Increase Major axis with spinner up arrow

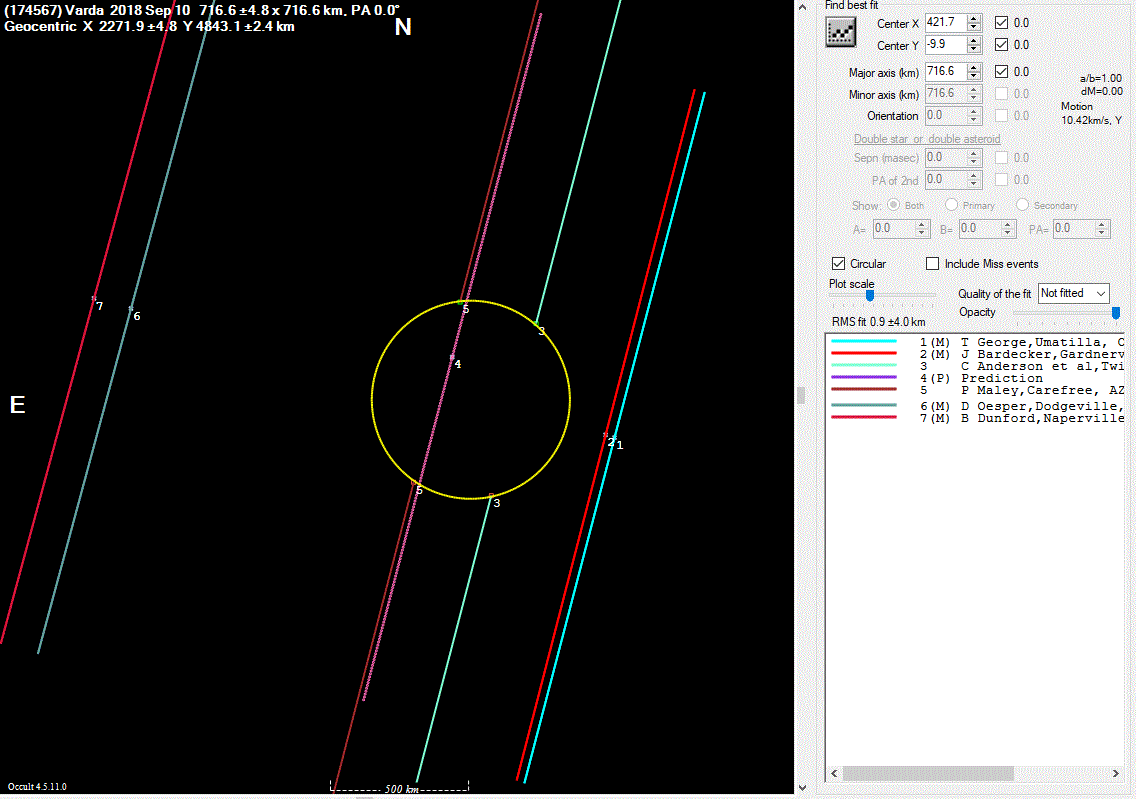click(x=974, y=67)
